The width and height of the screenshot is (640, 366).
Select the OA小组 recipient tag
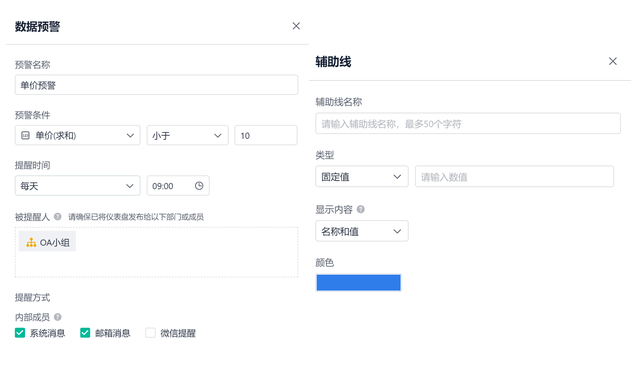[47, 242]
